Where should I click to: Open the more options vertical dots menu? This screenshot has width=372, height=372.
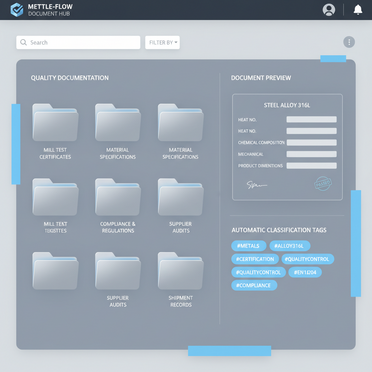click(x=349, y=42)
